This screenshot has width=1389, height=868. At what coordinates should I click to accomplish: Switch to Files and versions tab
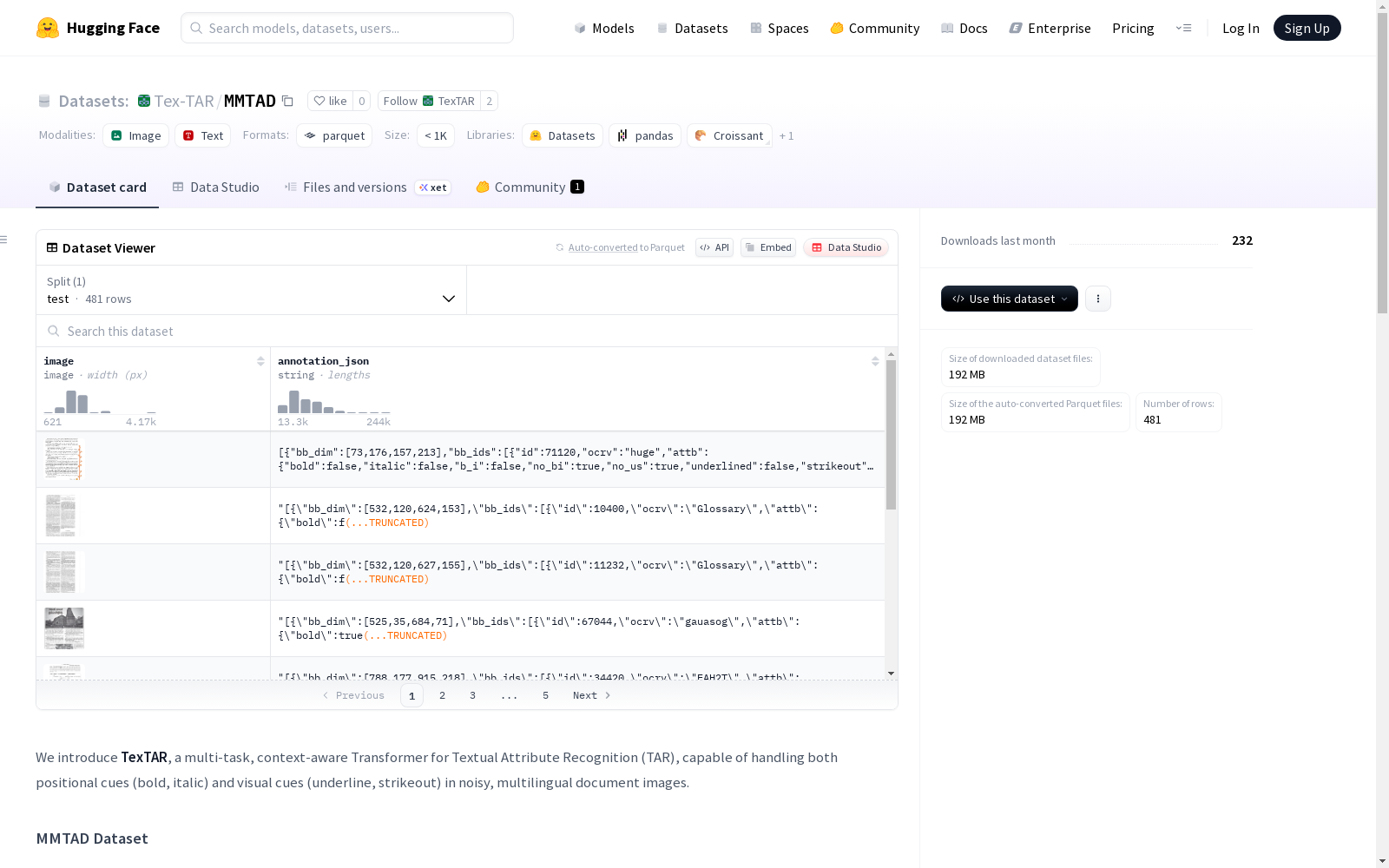point(367,187)
